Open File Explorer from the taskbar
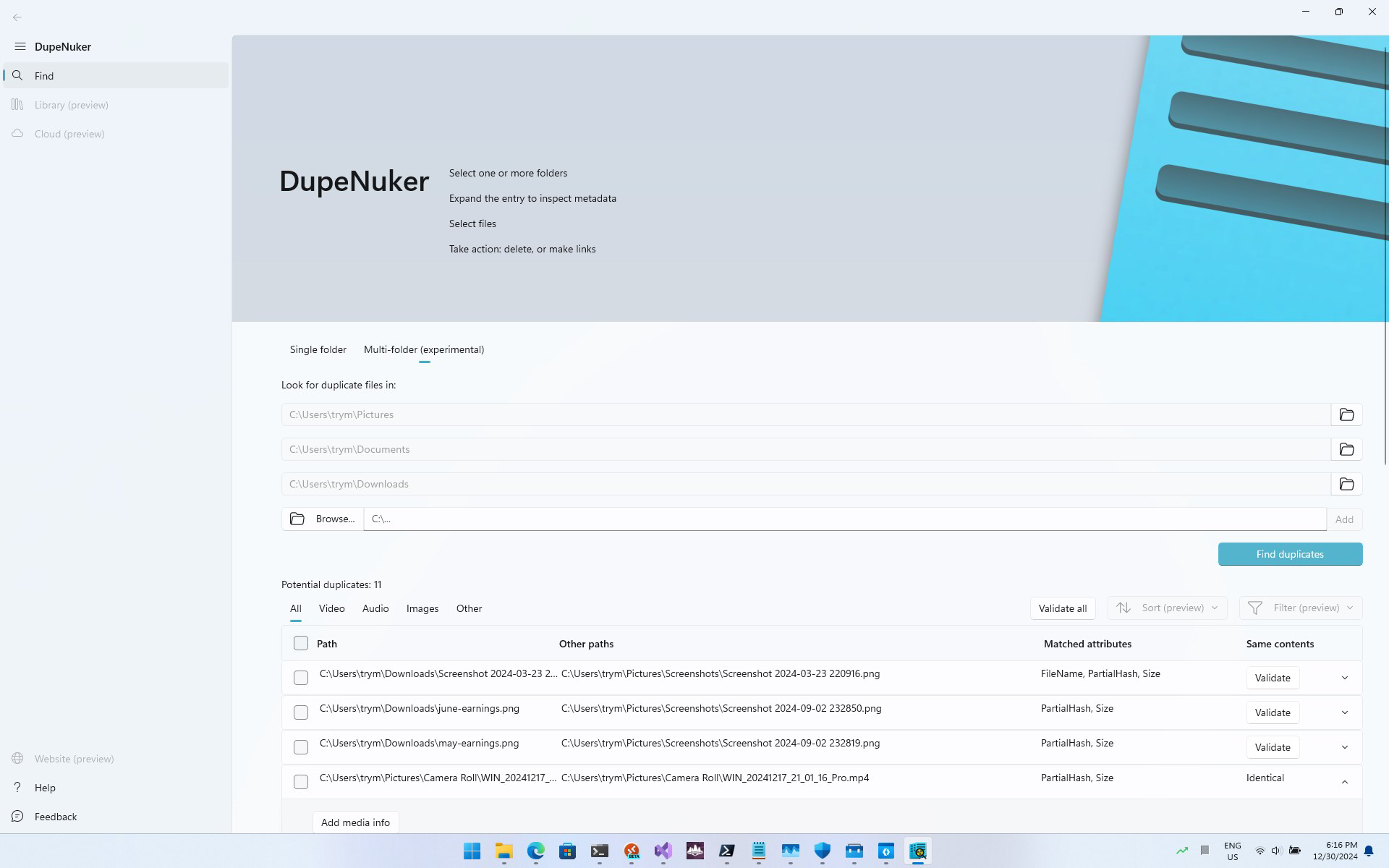The image size is (1389, 868). pyautogui.click(x=504, y=851)
